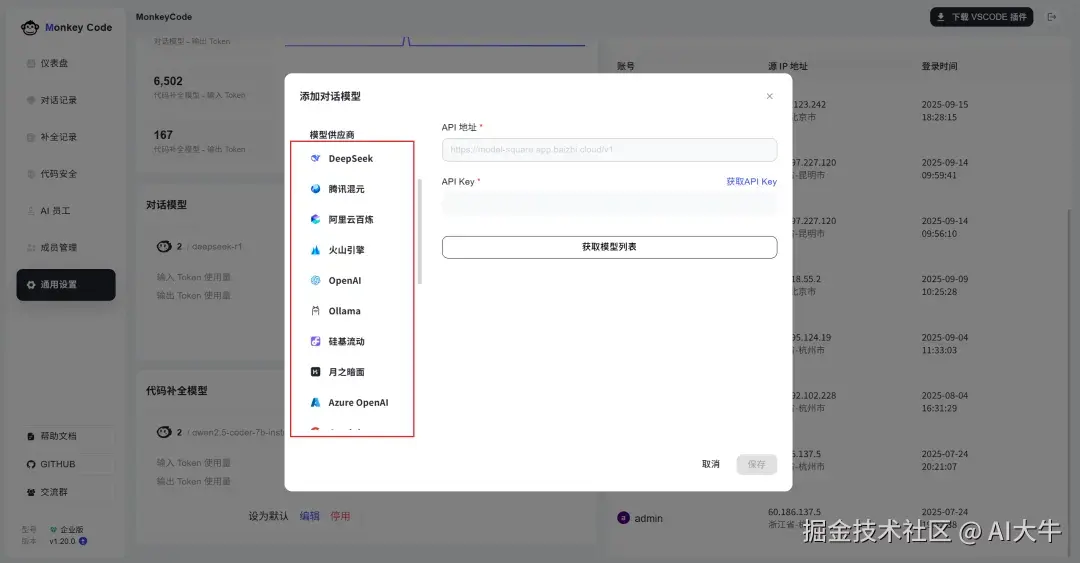Click the 仪表盘 sidebar icon
This screenshot has height=563, width=1080.
31,63
